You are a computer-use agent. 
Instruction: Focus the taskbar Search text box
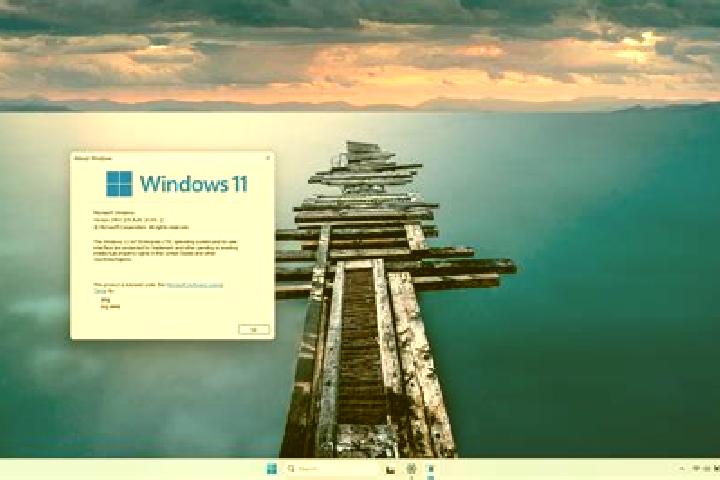click(332, 469)
